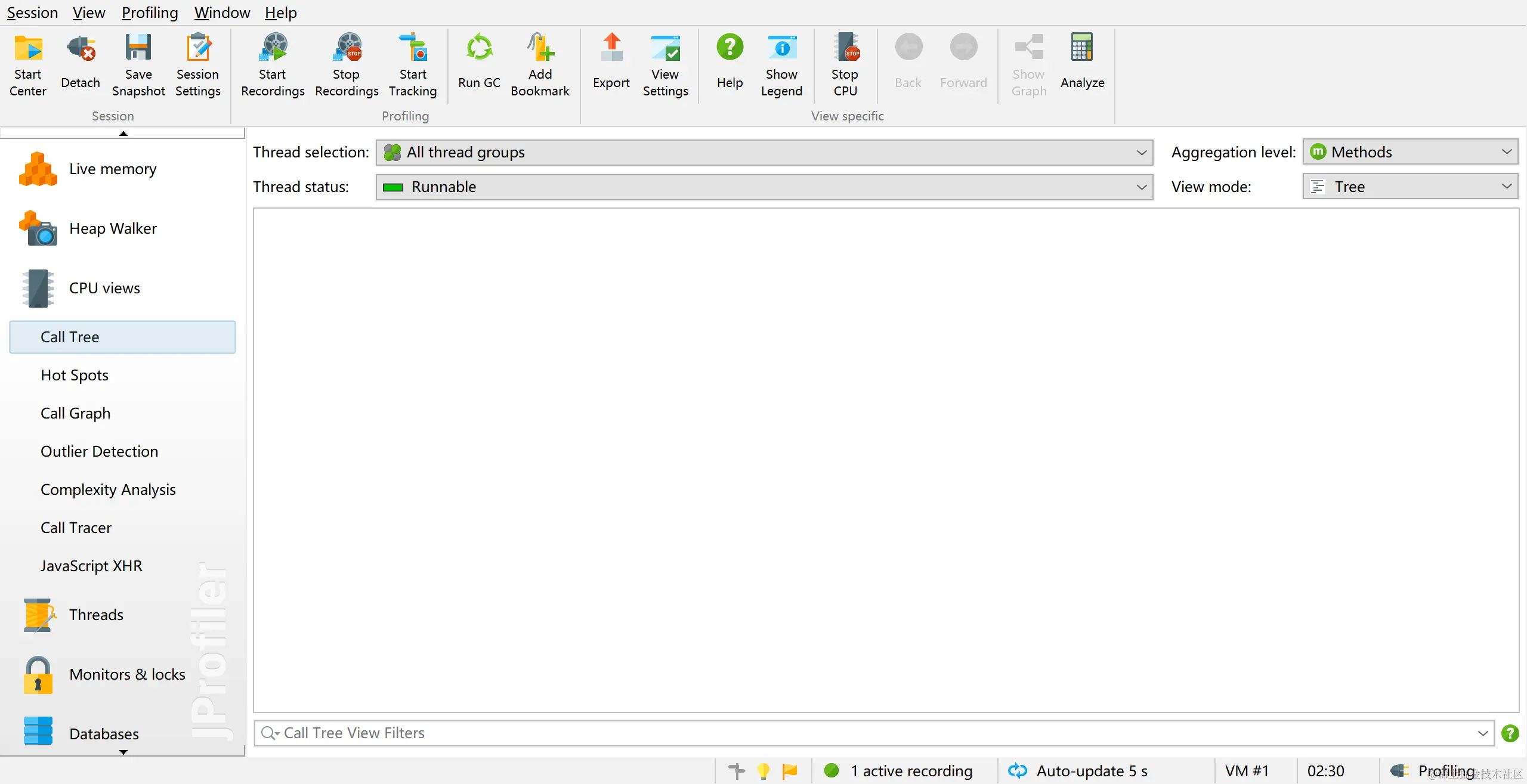Toggle Auto-update 5 s in status bar
The height and width of the screenshot is (784, 1527).
(x=1077, y=771)
